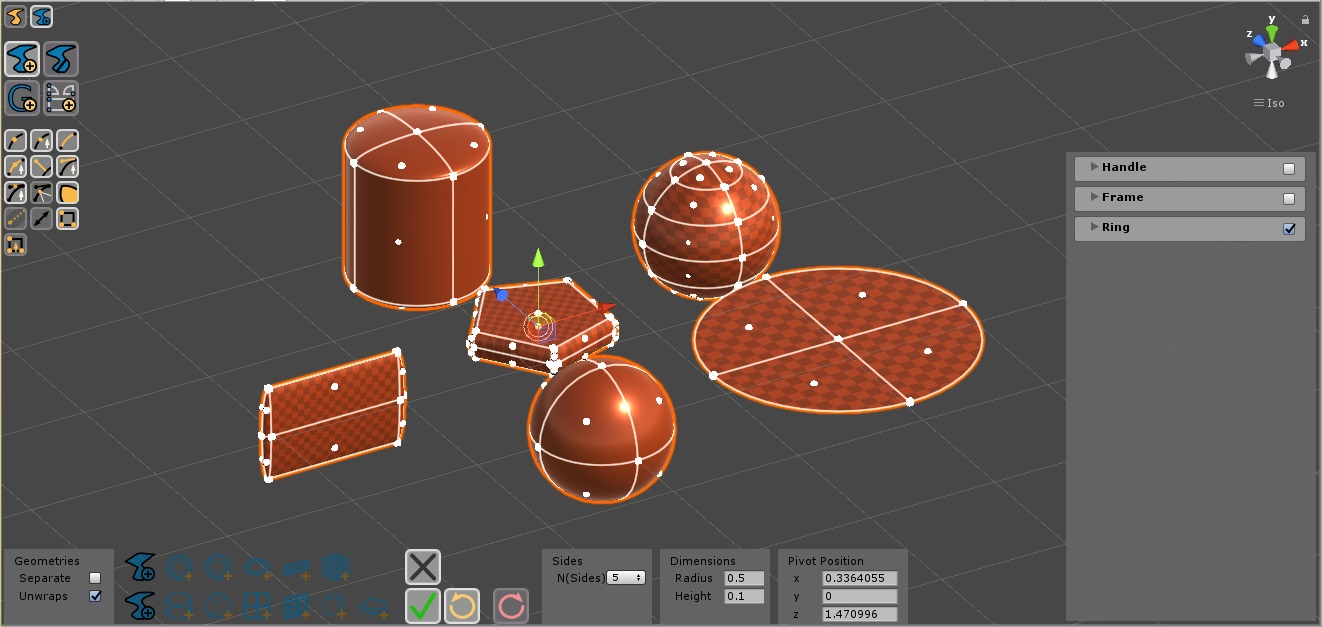
Task: Enable the Handle checkbox
Action: pyautogui.click(x=1289, y=168)
